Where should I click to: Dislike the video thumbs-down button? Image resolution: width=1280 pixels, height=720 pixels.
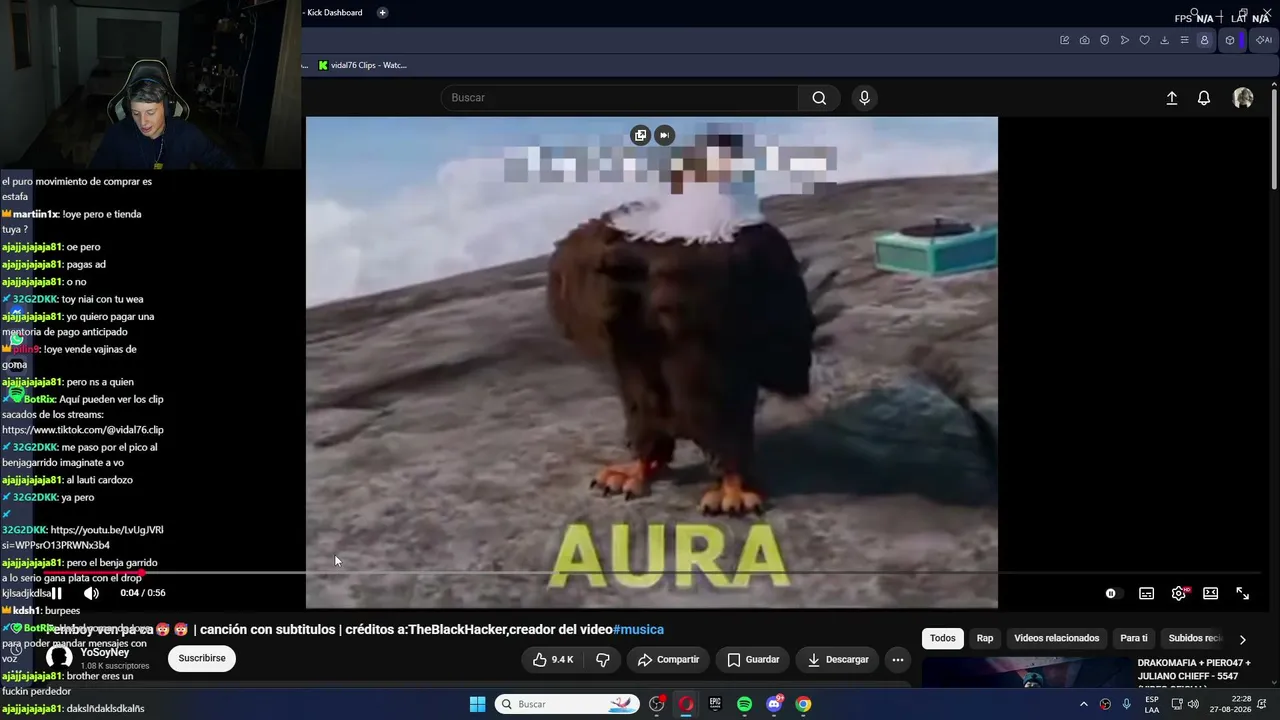tap(603, 660)
